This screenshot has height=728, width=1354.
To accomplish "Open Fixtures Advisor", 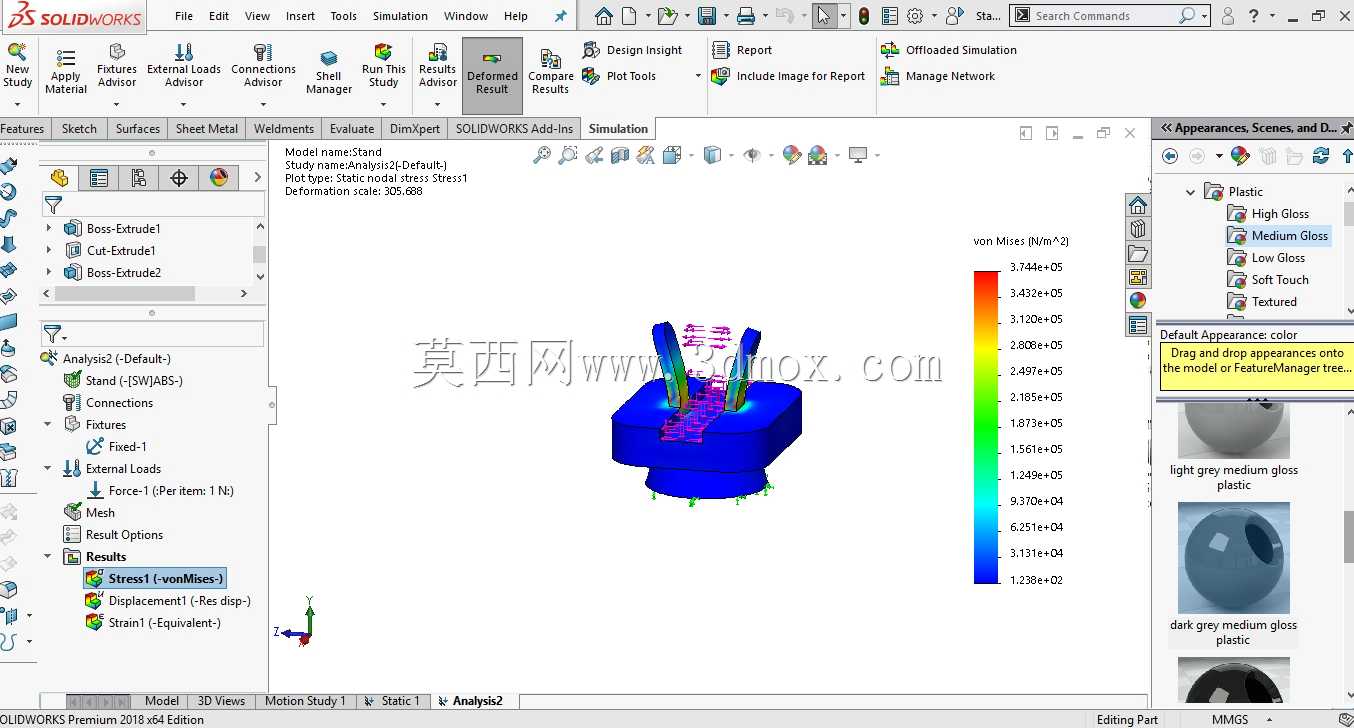I will 117,66.
